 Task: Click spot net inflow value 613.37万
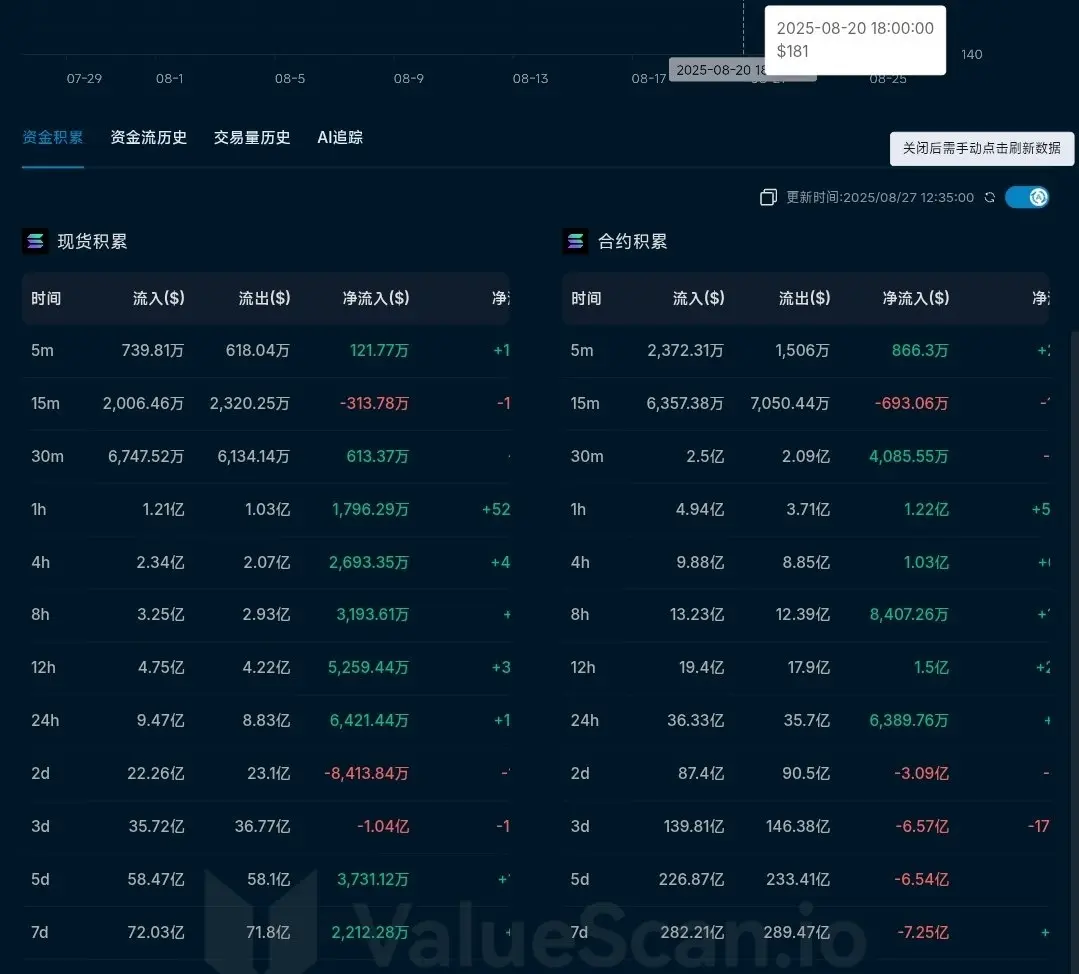coord(377,456)
